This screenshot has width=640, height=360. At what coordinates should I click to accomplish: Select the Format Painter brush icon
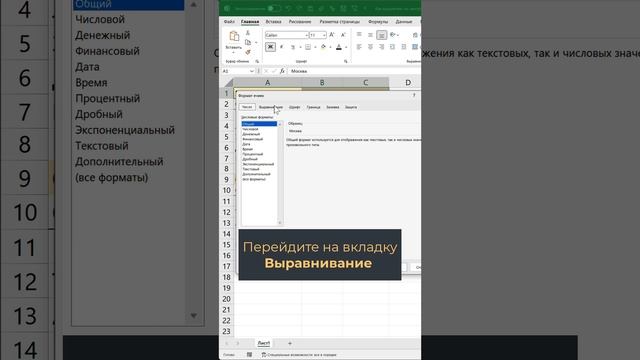pos(248,52)
